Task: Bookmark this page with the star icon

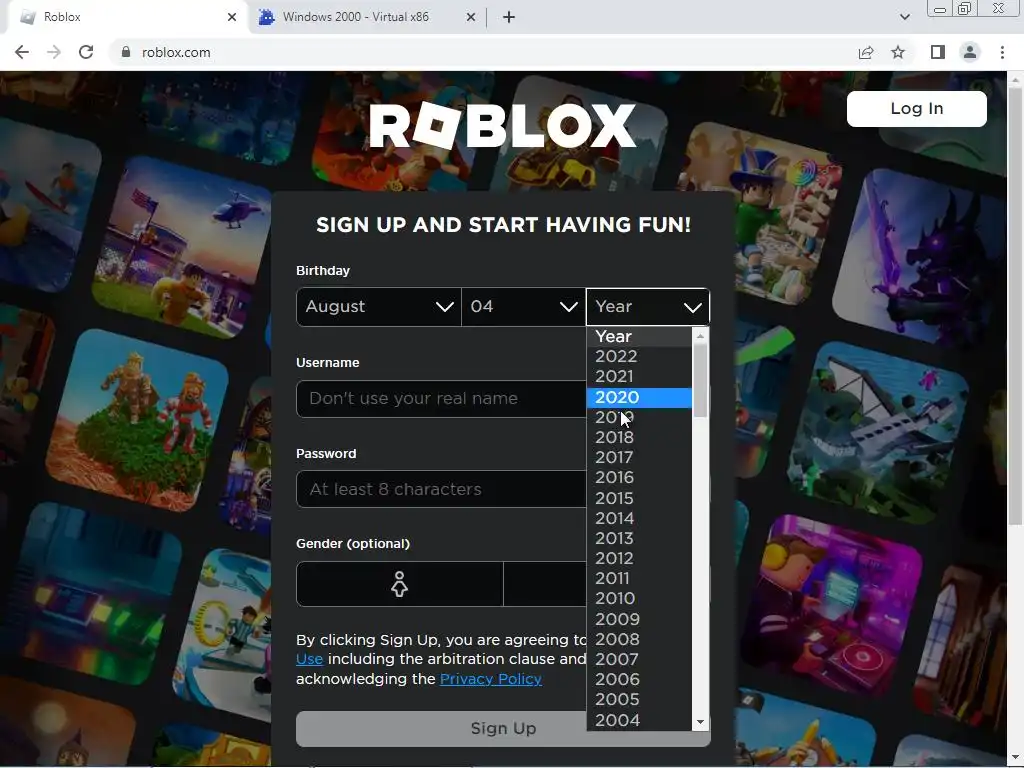Action: pos(898,52)
